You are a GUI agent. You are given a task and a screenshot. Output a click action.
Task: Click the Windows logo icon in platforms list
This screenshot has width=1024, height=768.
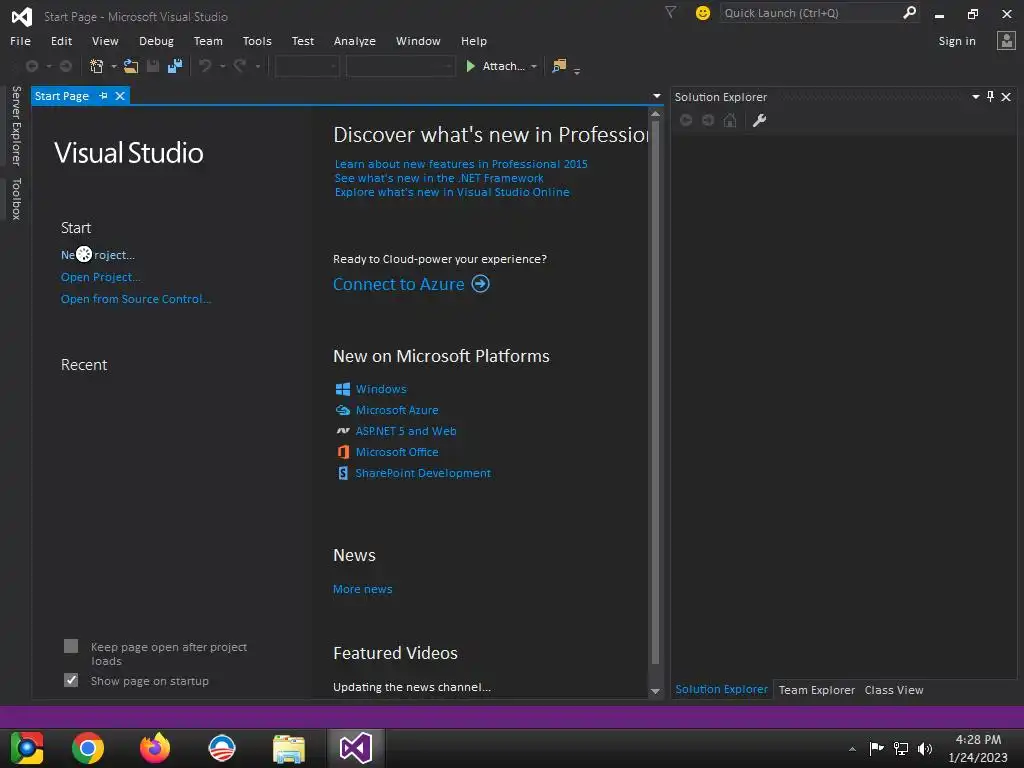pos(343,389)
